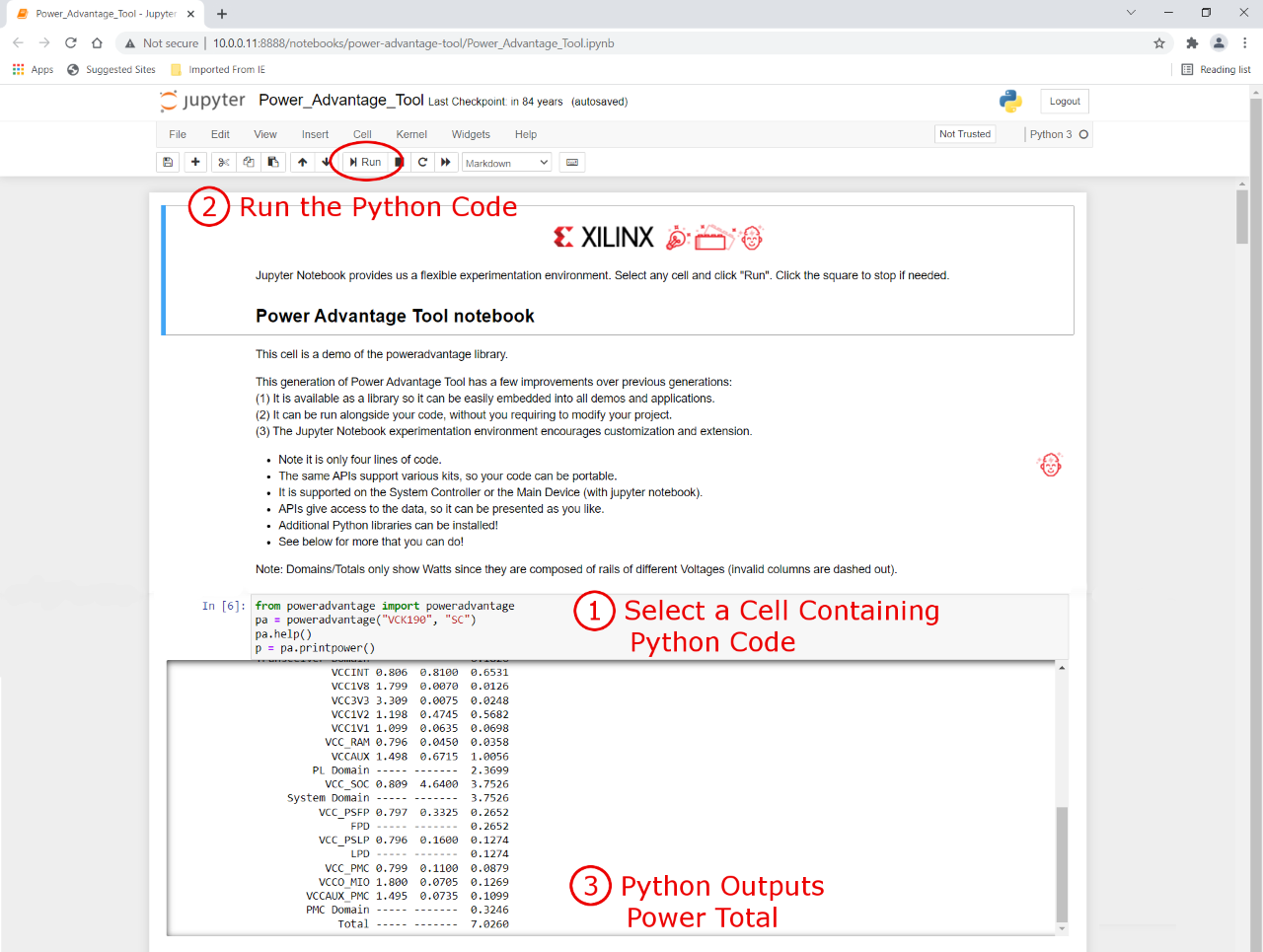Move selected cell down arrow
This screenshot has width=1263, height=952.
[x=327, y=162]
